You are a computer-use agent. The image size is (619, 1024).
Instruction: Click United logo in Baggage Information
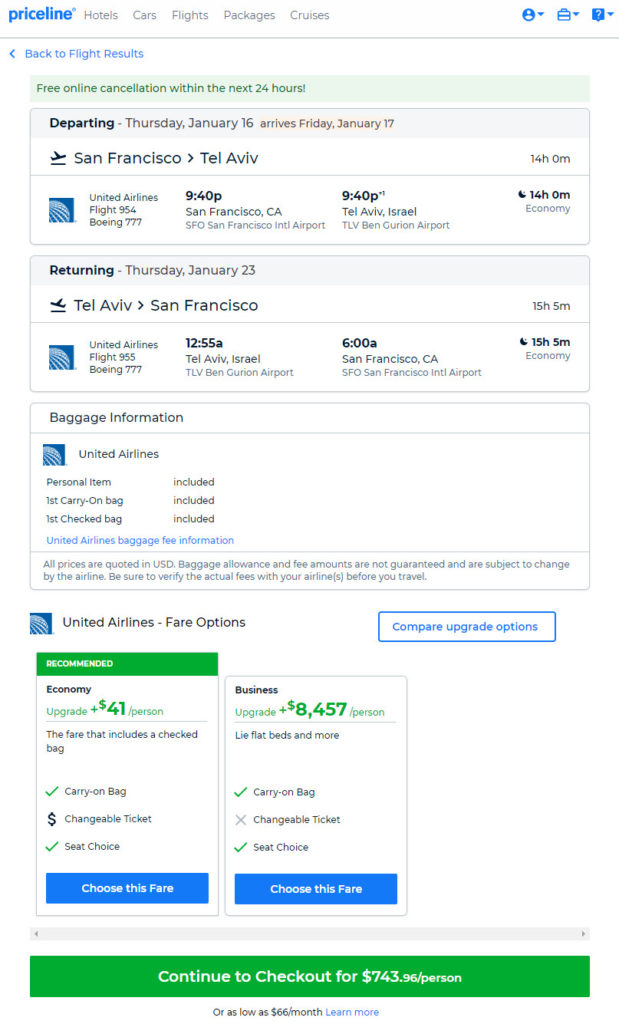(54, 455)
